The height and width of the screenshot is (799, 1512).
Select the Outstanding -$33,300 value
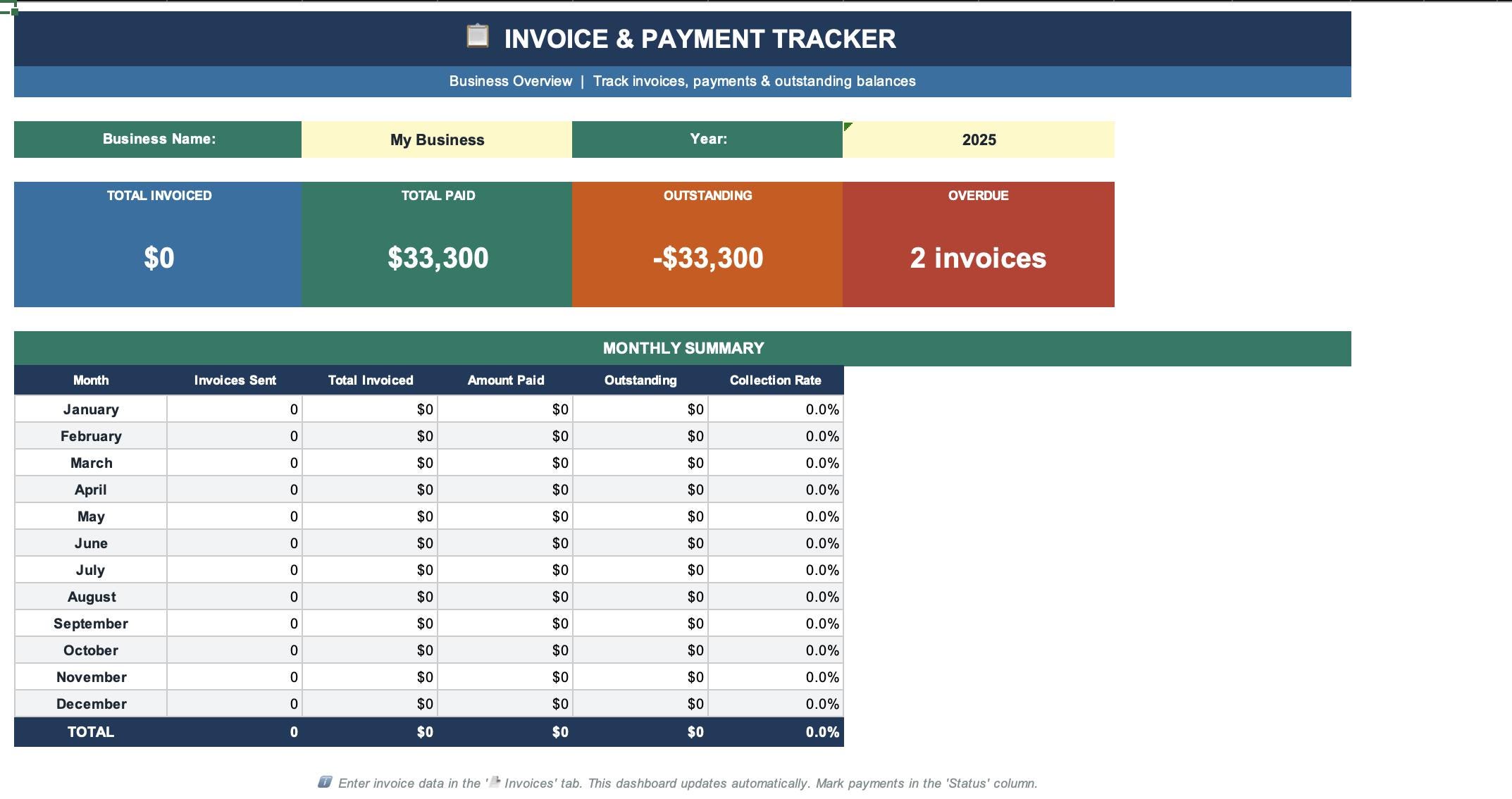(x=707, y=258)
